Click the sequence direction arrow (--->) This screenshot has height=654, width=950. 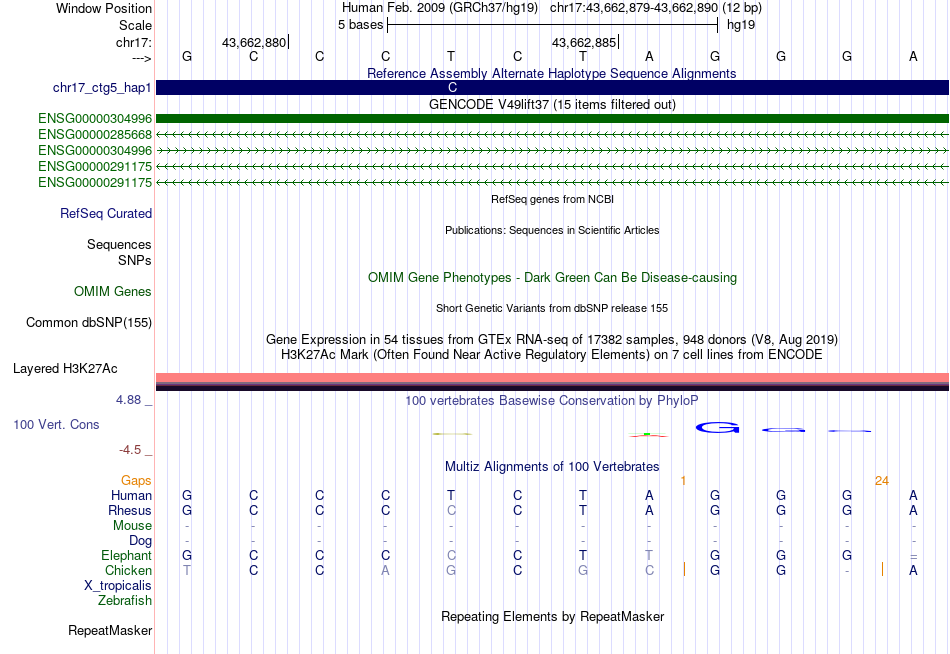(142, 58)
